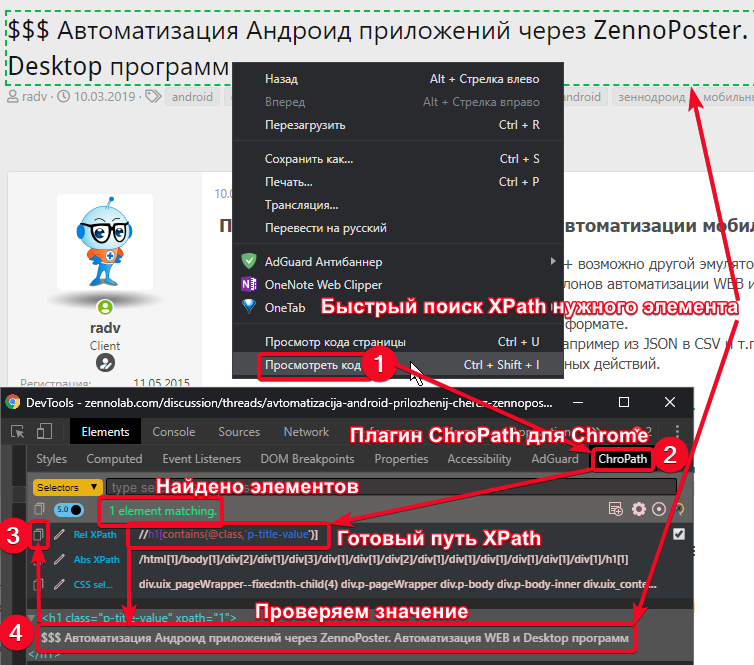Click the OneNote Web Clipper icon in context menu

click(249, 284)
